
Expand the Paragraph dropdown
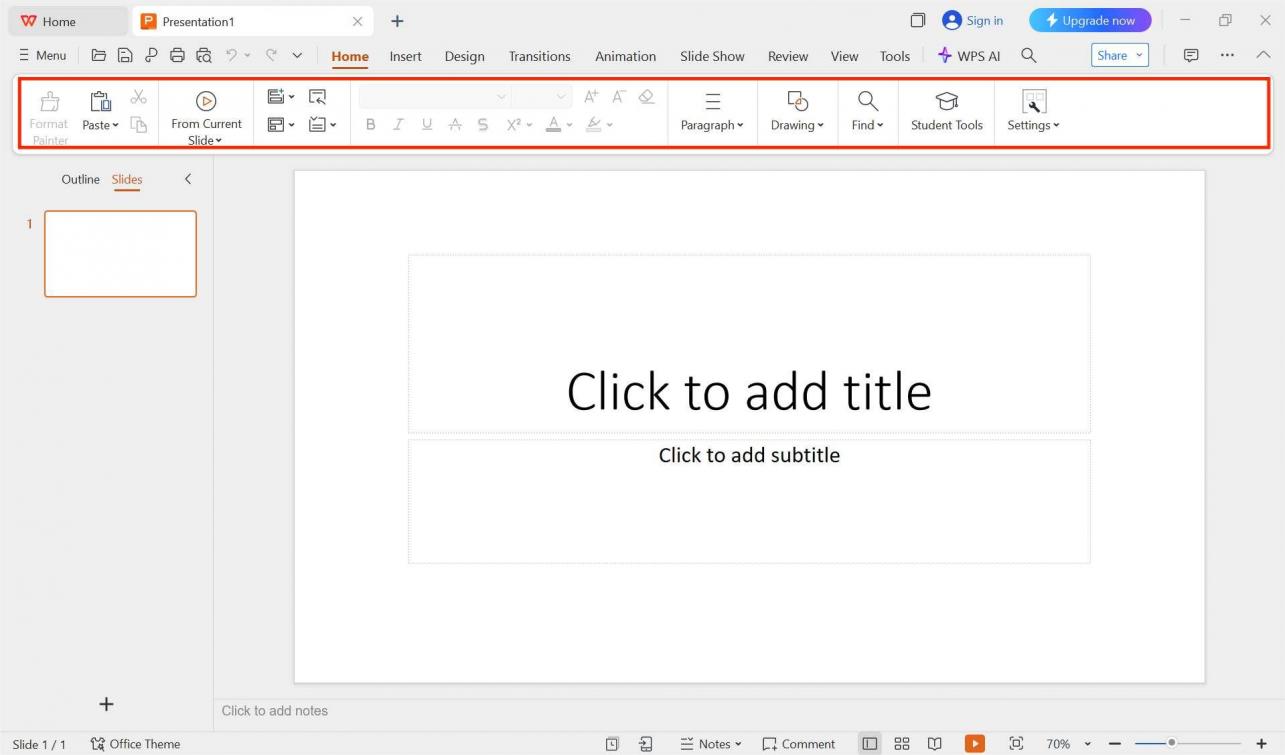pyautogui.click(x=712, y=125)
